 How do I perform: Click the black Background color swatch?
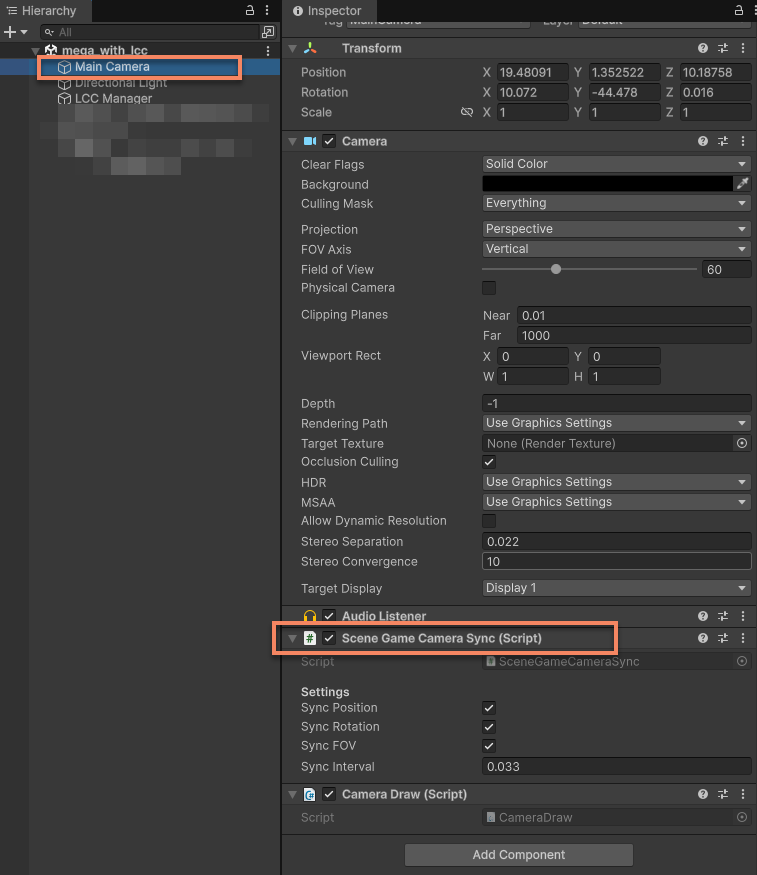tap(607, 184)
